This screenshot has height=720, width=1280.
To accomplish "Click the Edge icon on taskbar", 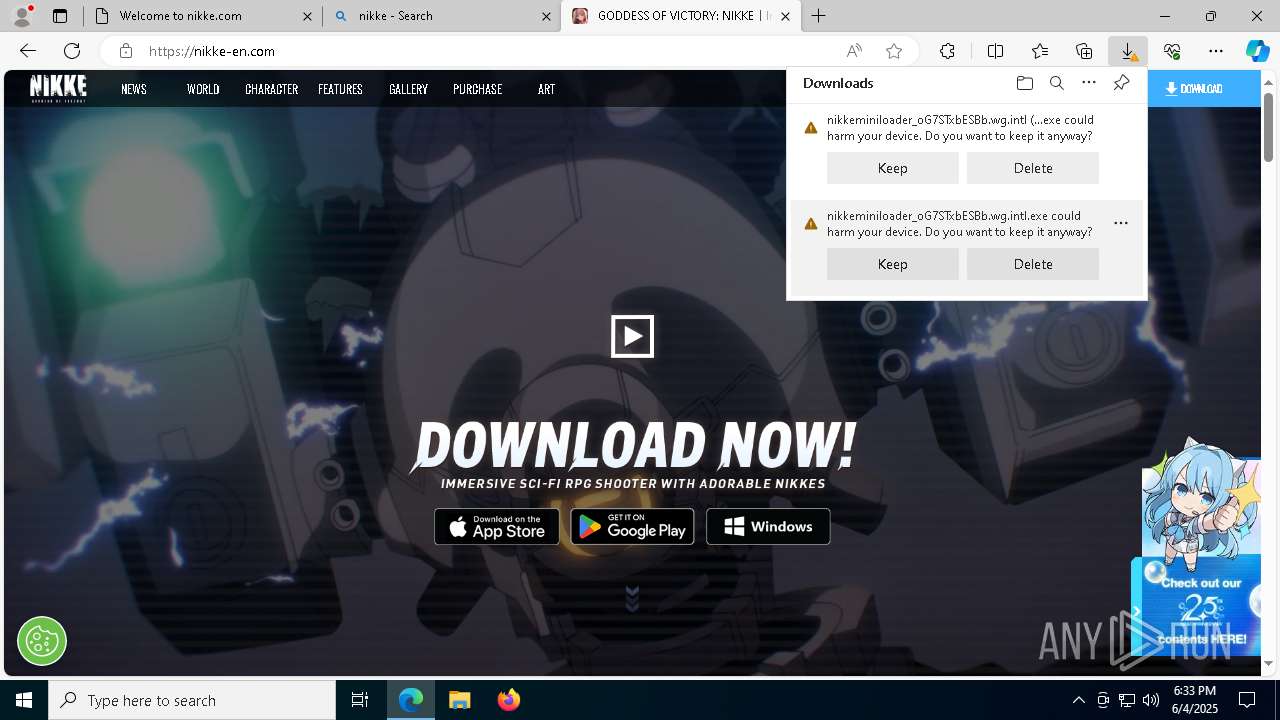I will tap(411, 700).
